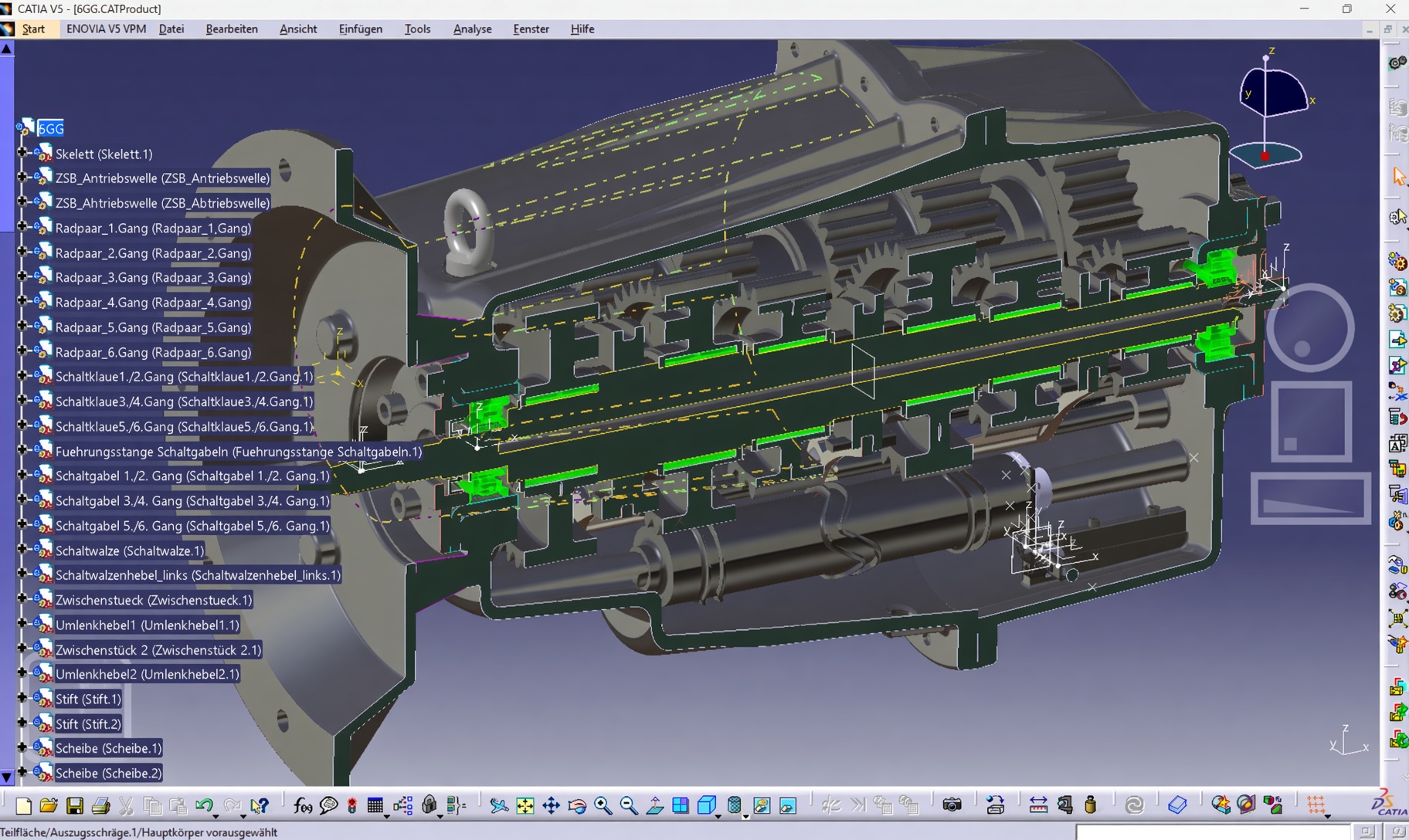Open the ENOVIA V5 VPM menu
Viewport: 1409px width, 840px height.
[x=106, y=29]
